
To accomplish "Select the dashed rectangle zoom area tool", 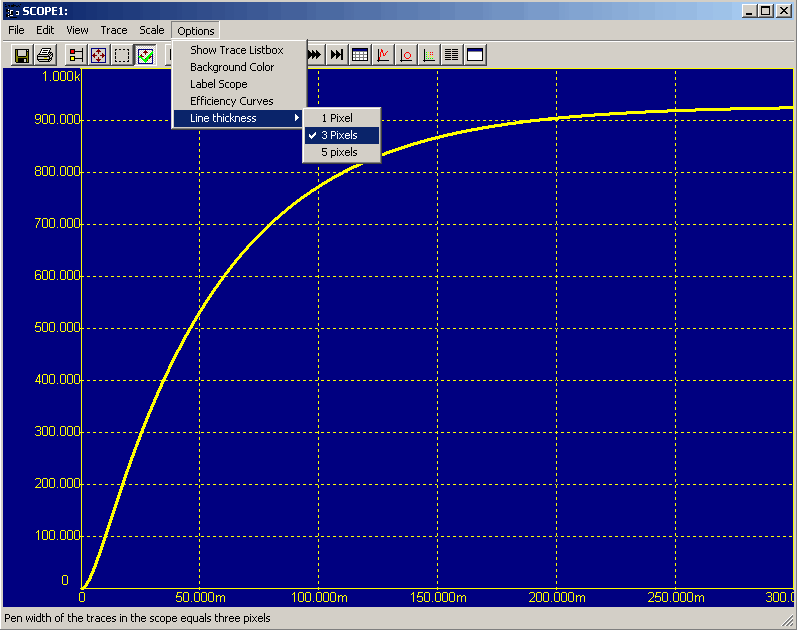I will [x=122, y=55].
